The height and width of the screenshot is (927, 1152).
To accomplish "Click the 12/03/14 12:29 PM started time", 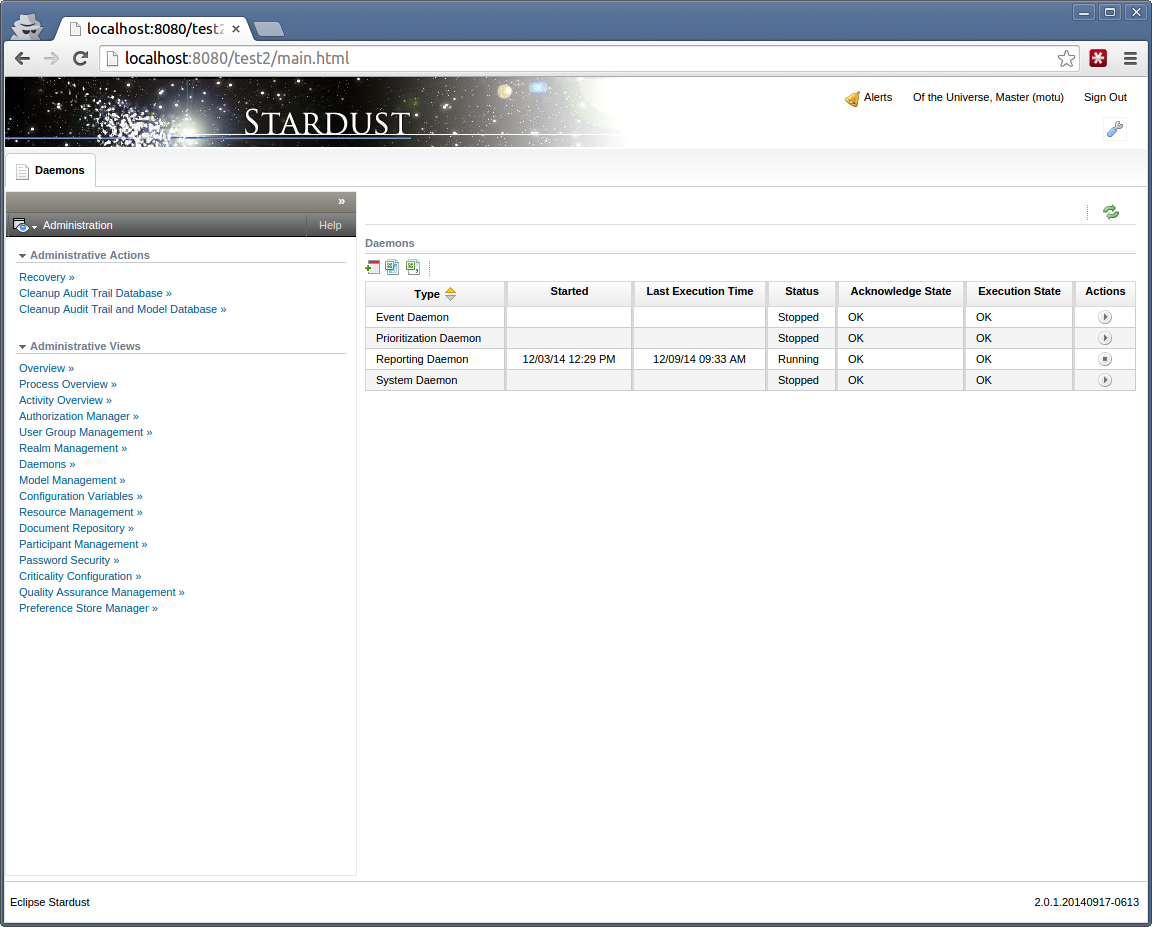I will (x=569, y=360).
